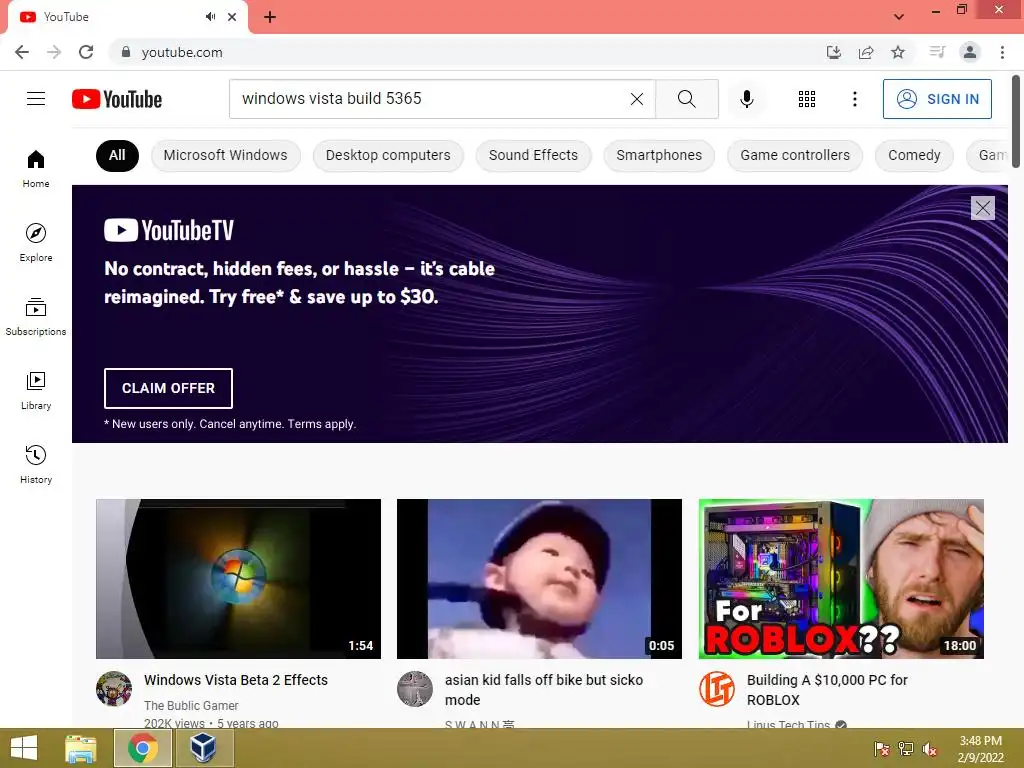Close the YouTube TV banner

click(983, 208)
